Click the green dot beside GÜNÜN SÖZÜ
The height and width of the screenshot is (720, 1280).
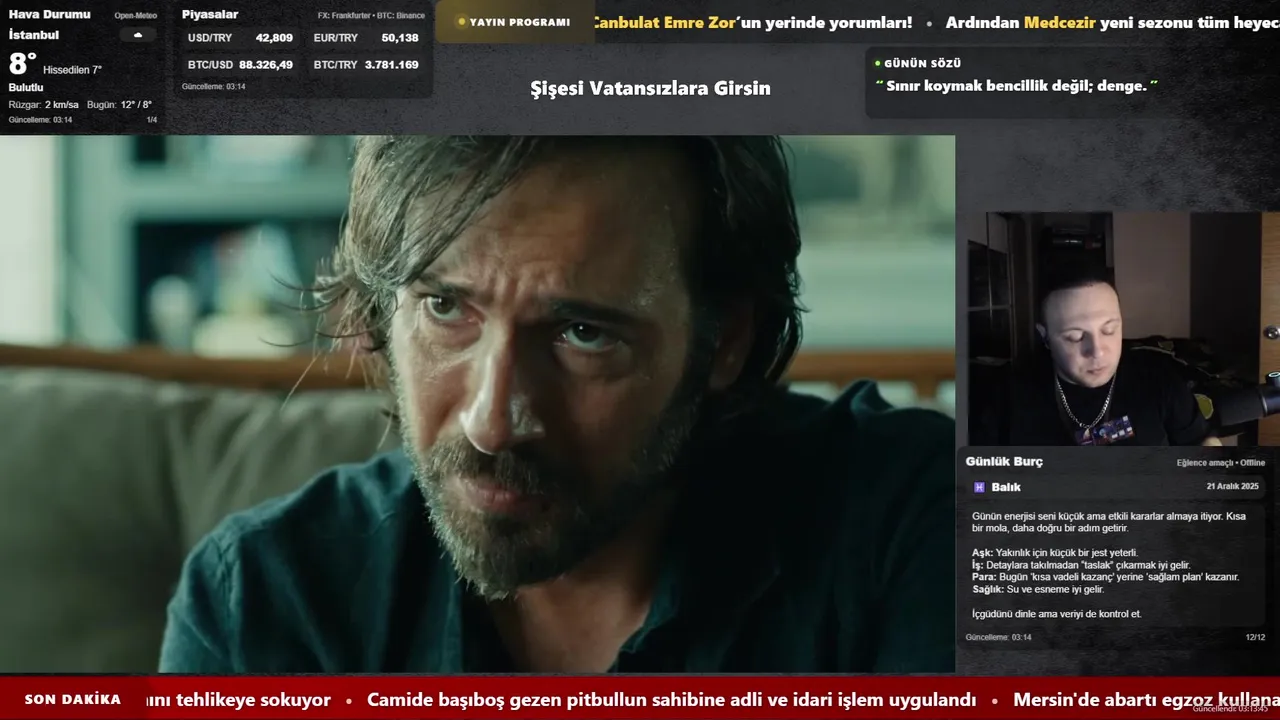click(878, 63)
